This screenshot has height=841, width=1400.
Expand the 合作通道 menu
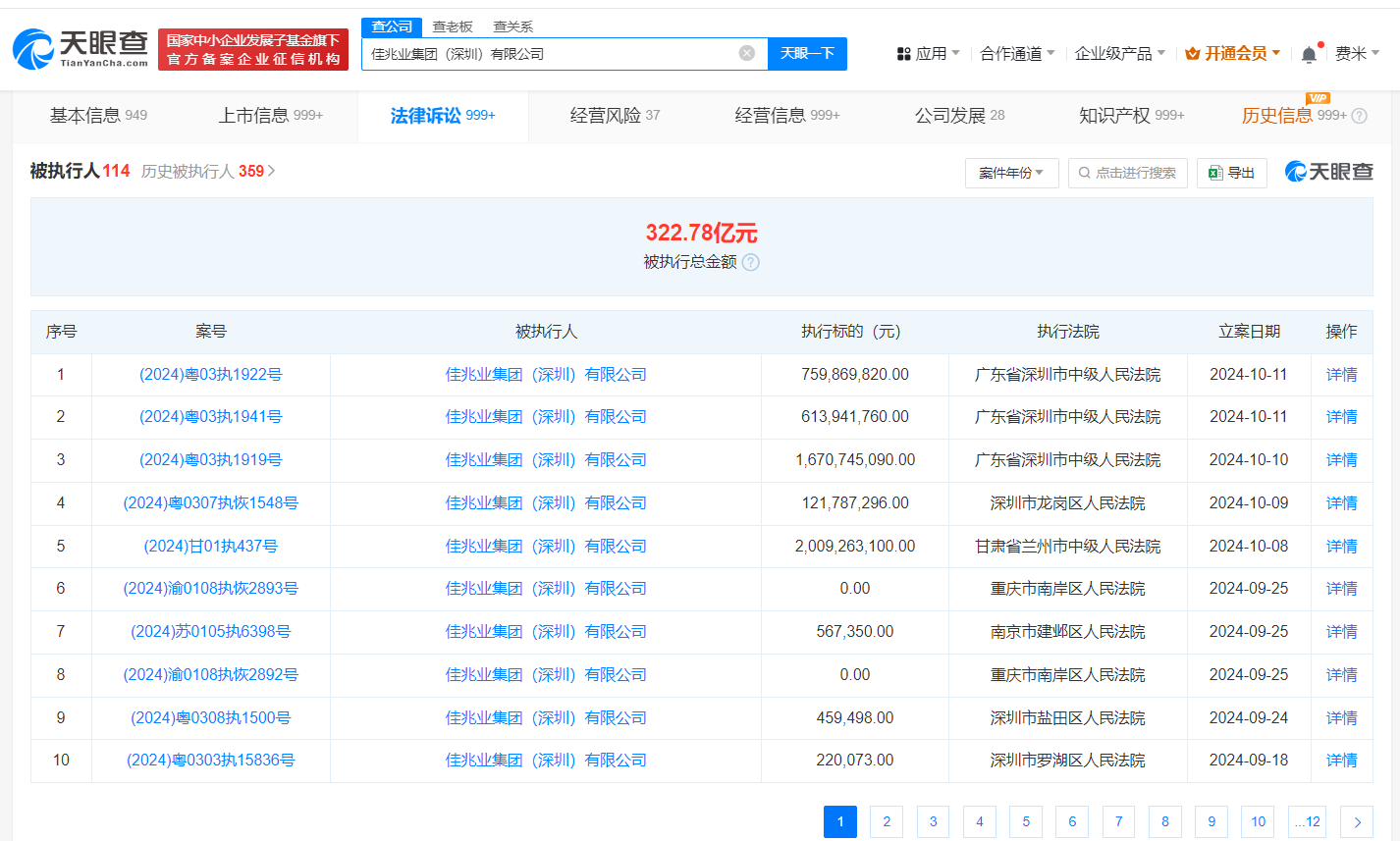coord(1017,54)
